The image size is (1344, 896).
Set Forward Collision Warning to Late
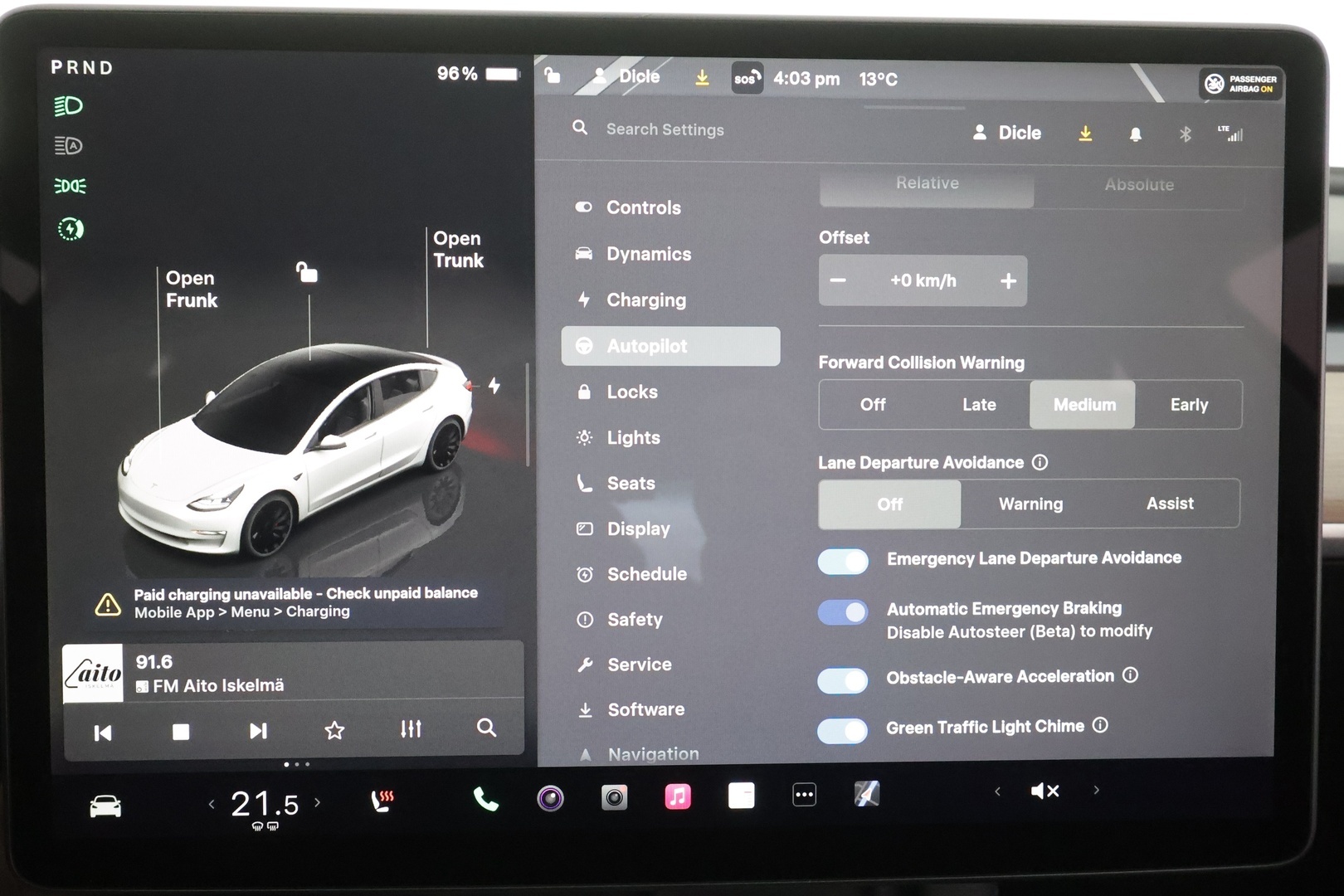pyautogui.click(x=979, y=405)
